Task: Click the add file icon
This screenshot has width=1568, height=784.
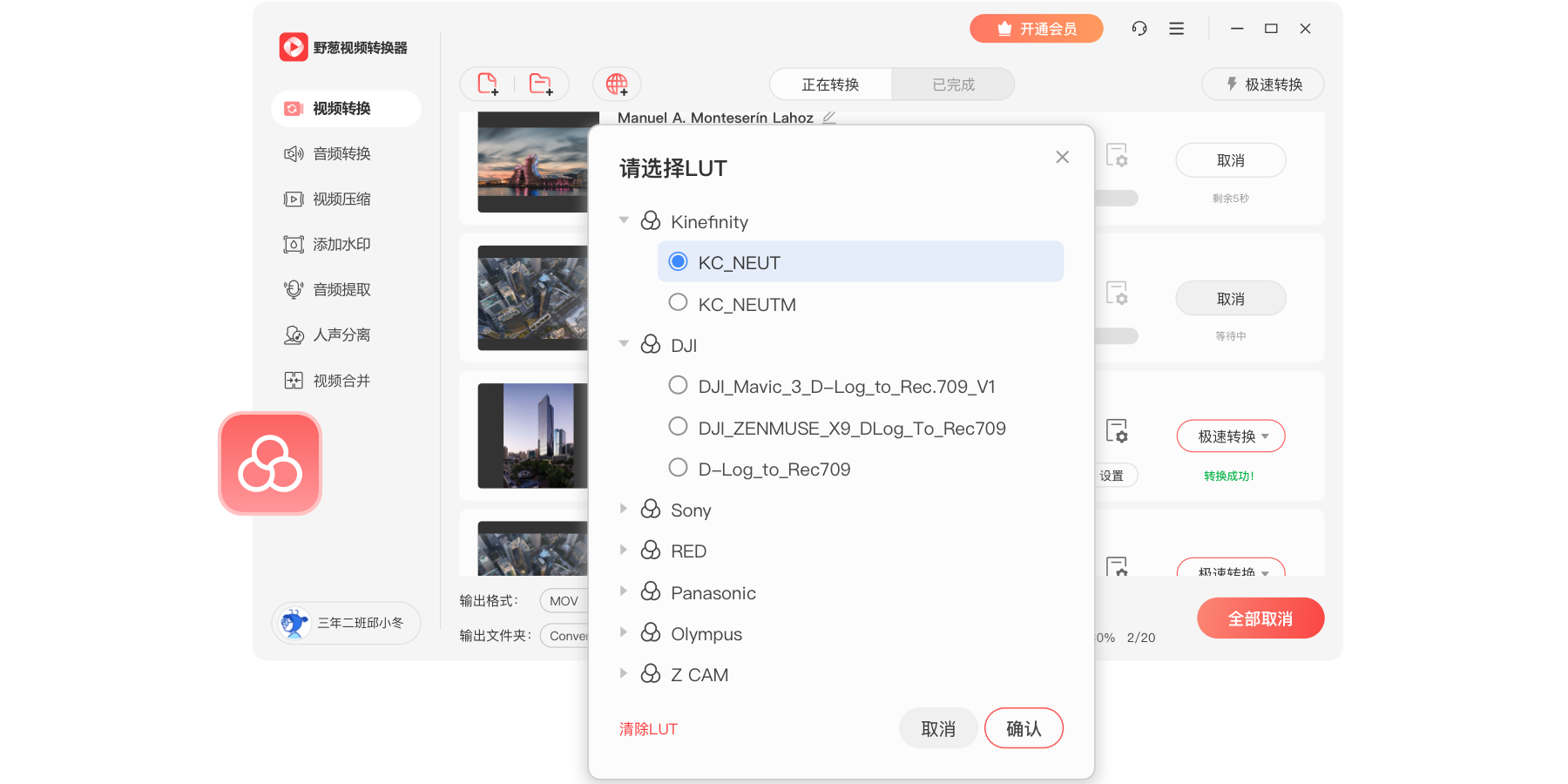Action: (488, 84)
